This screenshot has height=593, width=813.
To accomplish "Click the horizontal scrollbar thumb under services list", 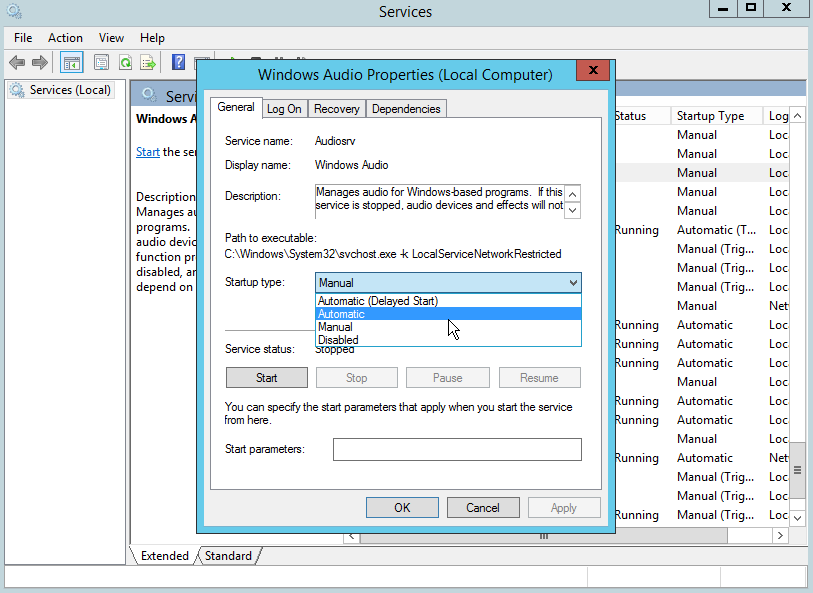I will click(544, 535).
